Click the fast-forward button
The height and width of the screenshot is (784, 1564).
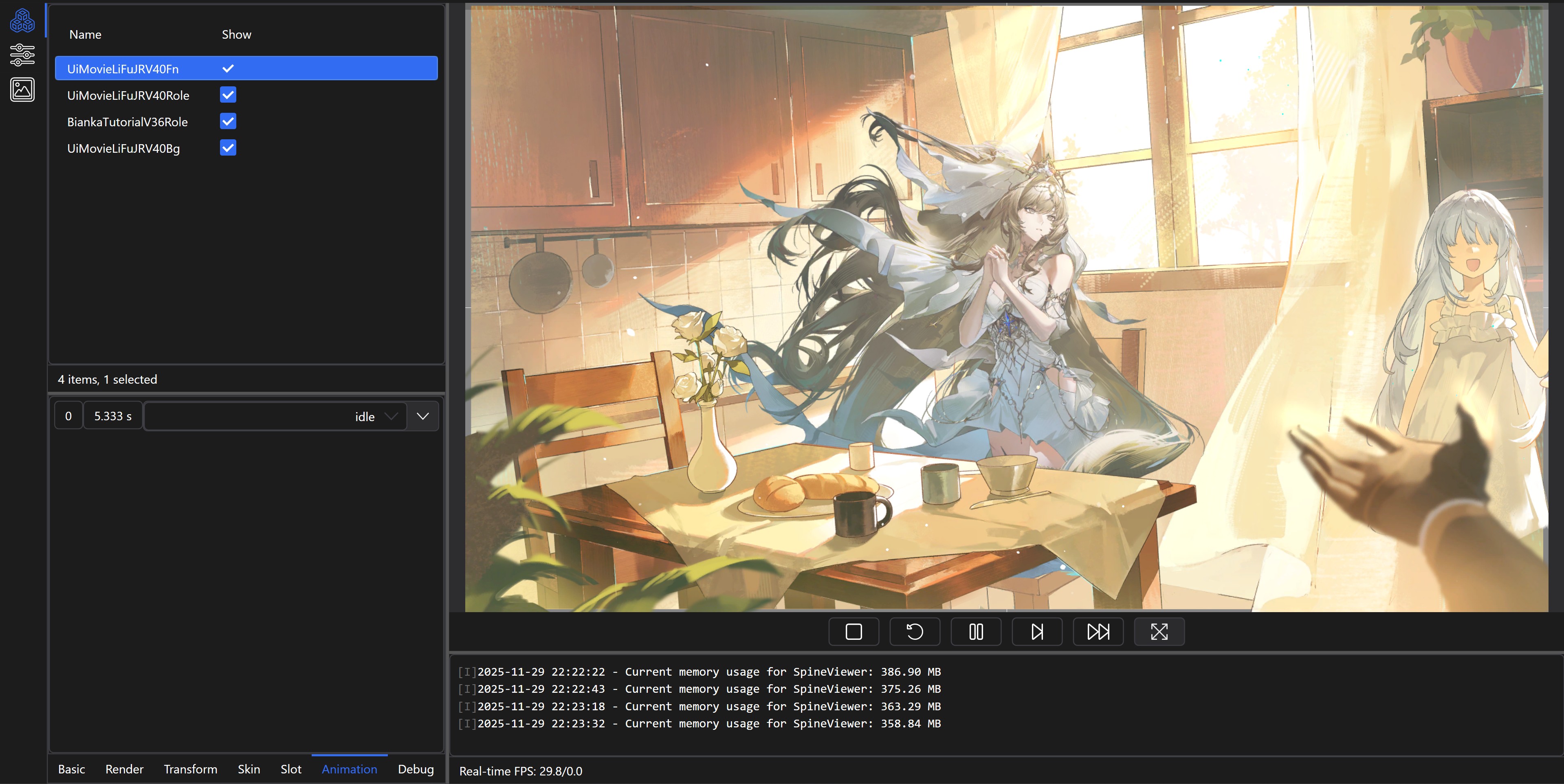[1098, 632]
